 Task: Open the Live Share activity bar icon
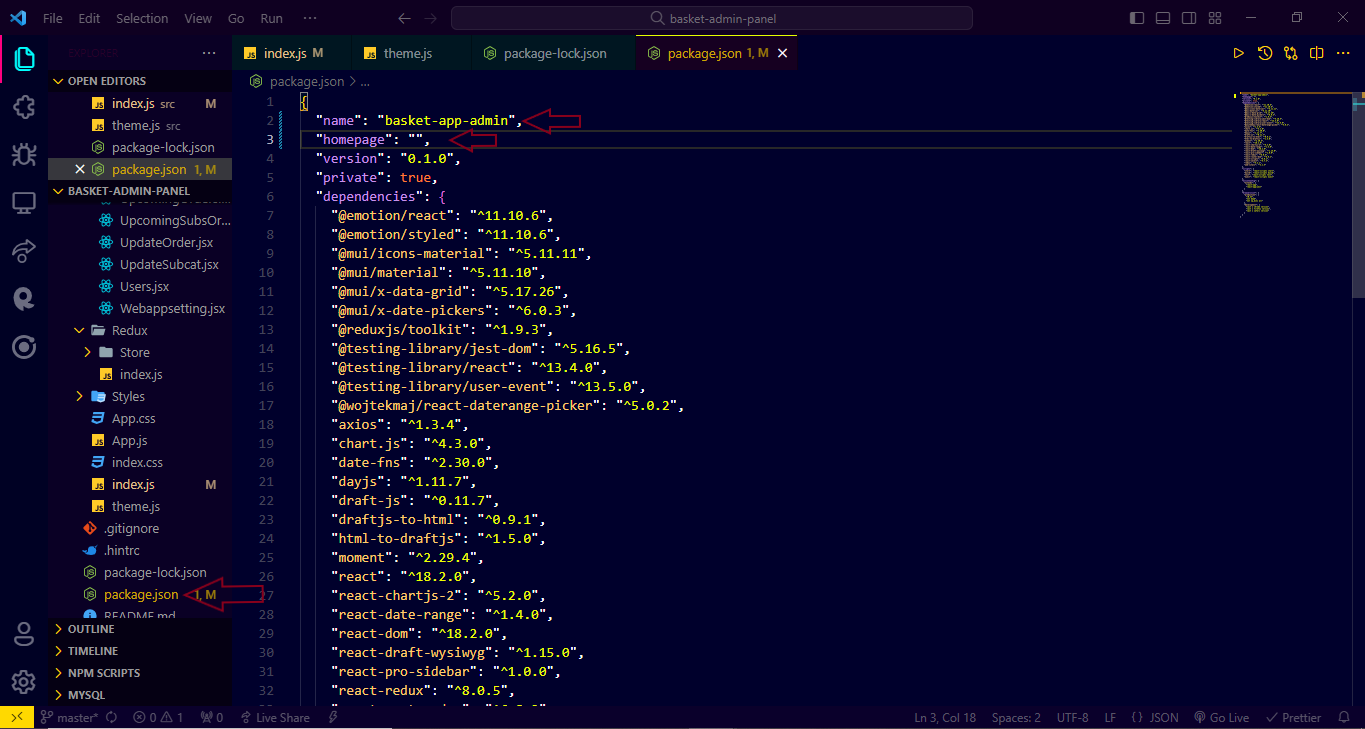24,250
